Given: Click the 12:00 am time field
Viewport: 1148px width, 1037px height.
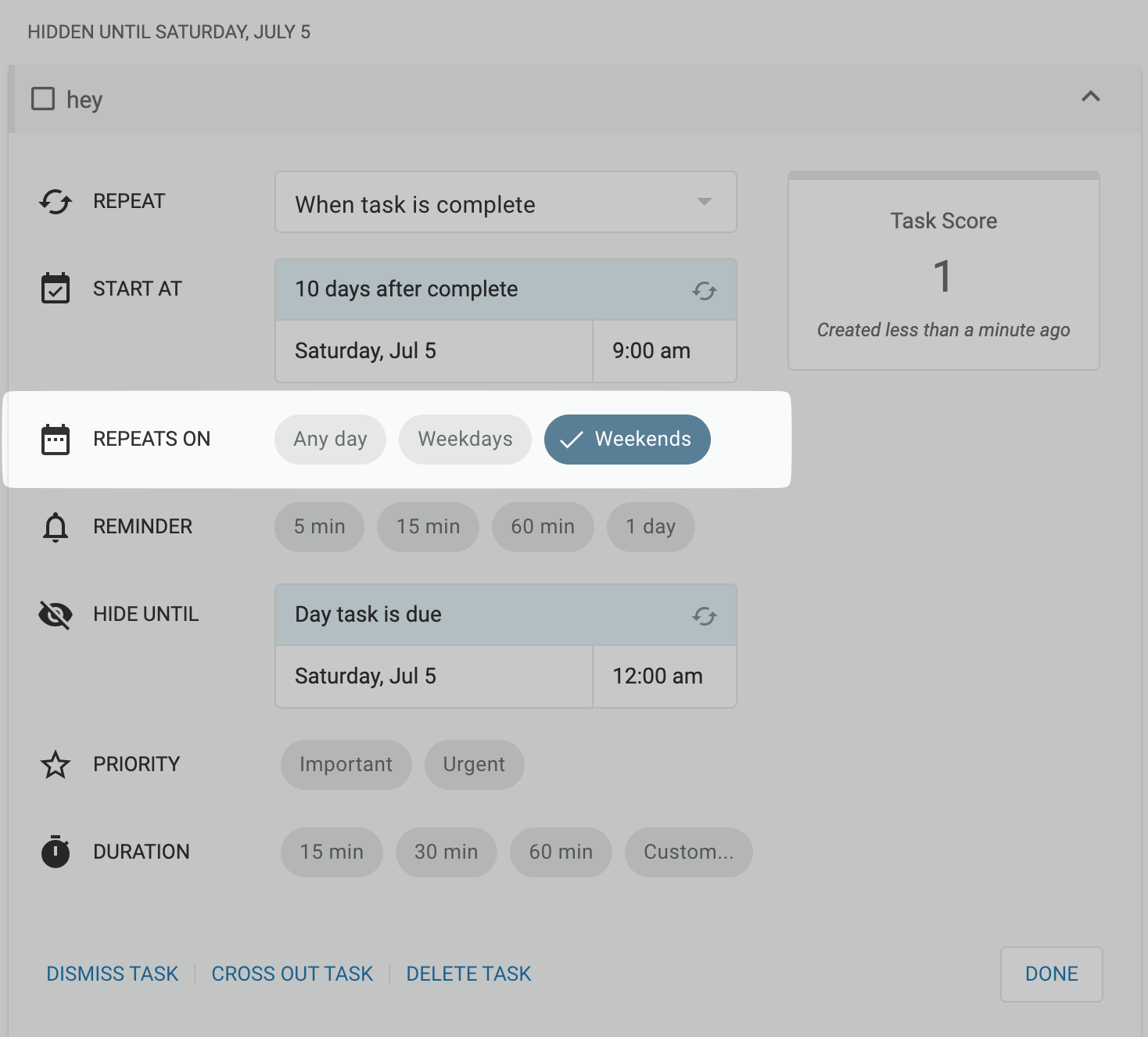Looking at the screenshot, I should click(665, 676).
